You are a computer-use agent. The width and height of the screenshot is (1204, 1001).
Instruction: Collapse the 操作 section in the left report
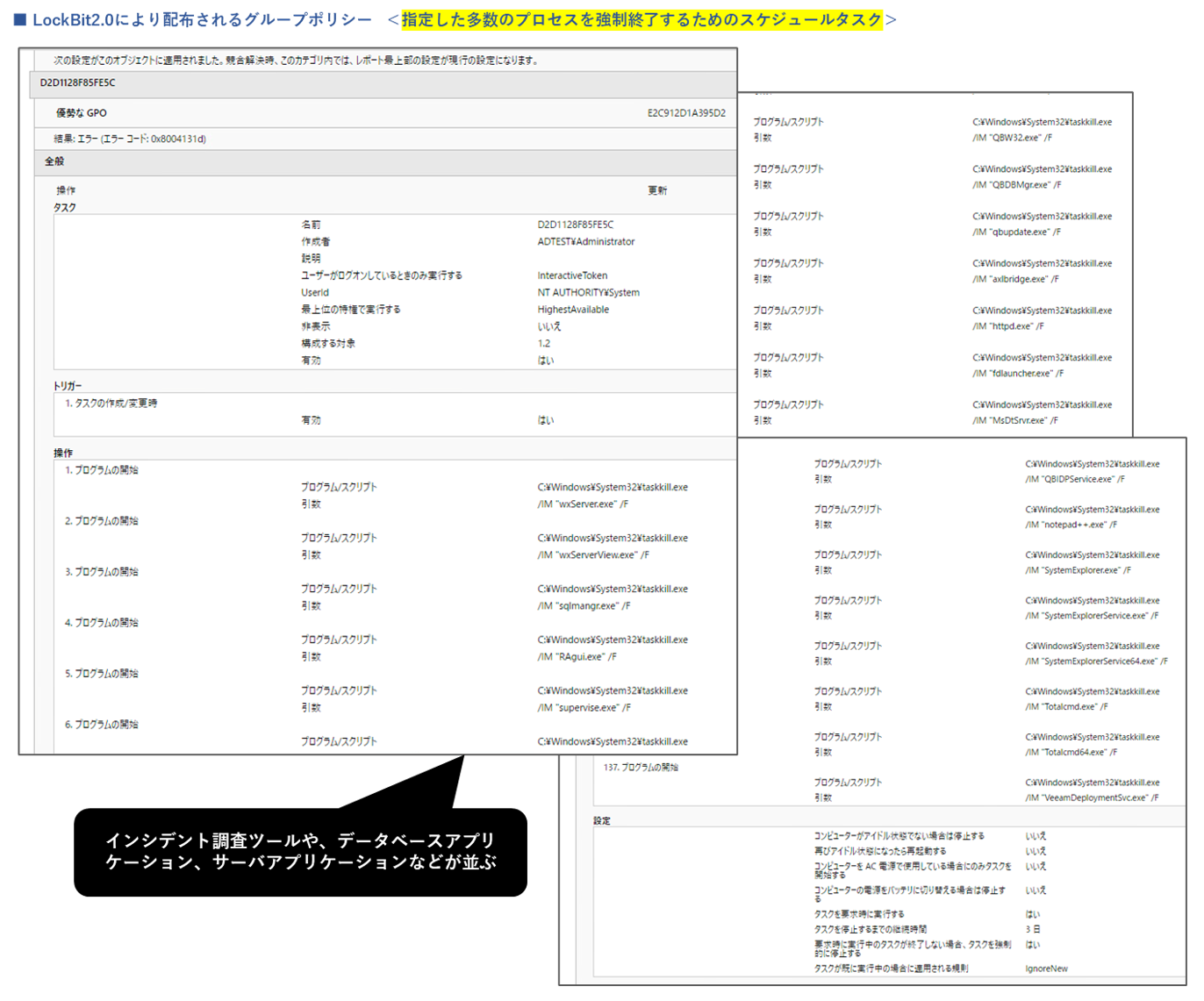[63, 454]
